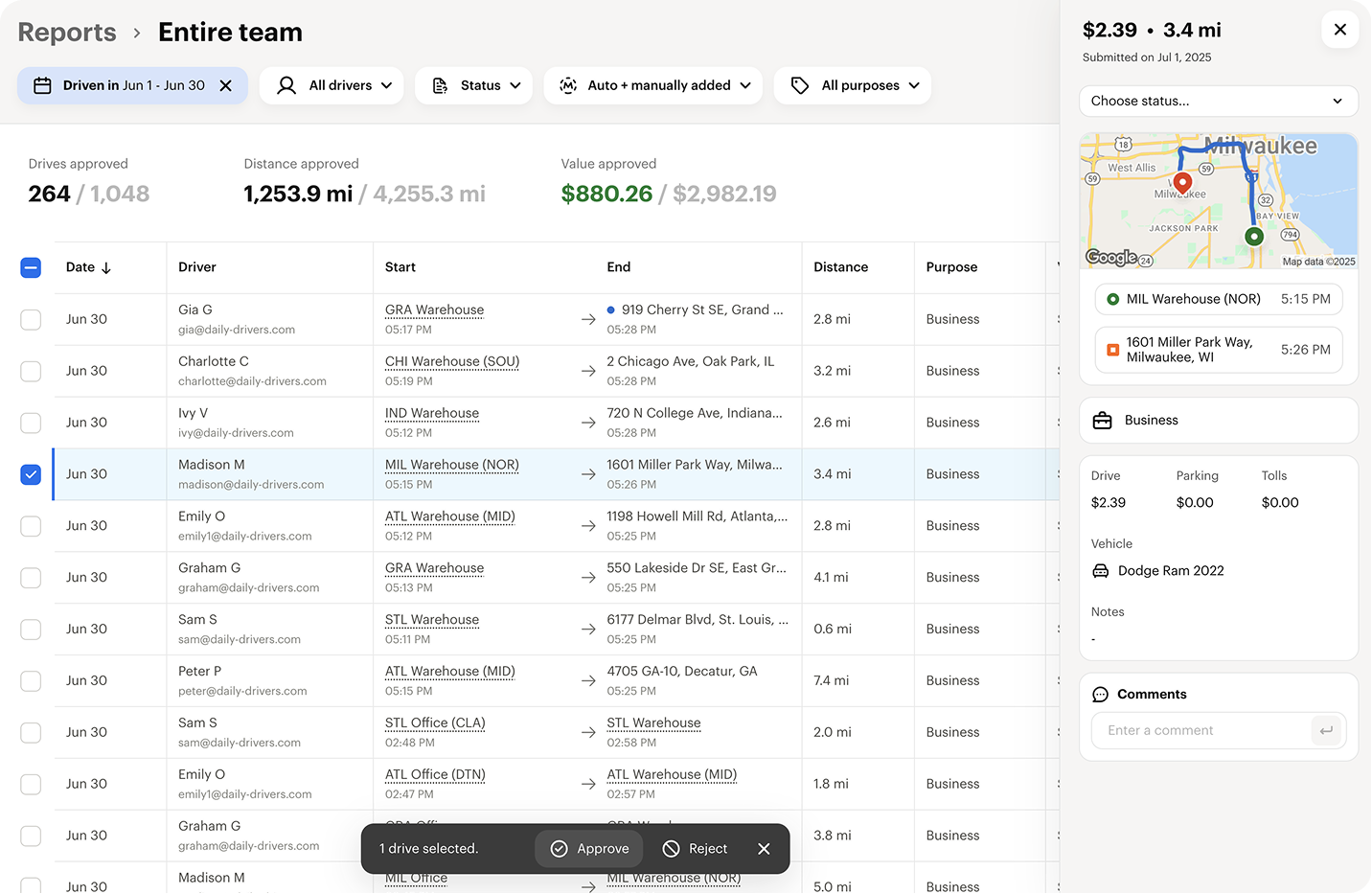Approve the selected drive
Viewport: 1372px width, 894px height.
click(590, 849)
